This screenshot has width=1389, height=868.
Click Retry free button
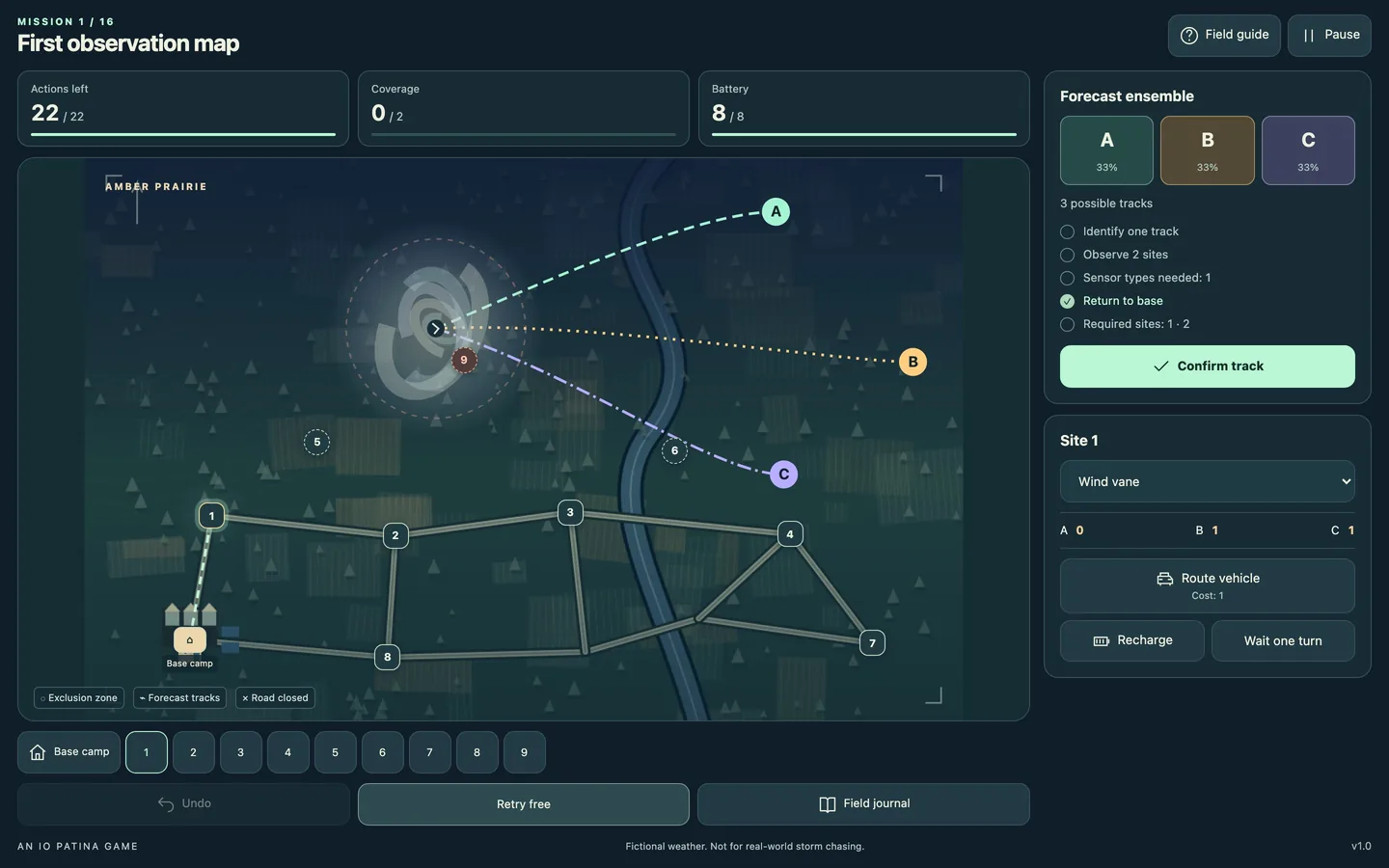click(524, 804)
